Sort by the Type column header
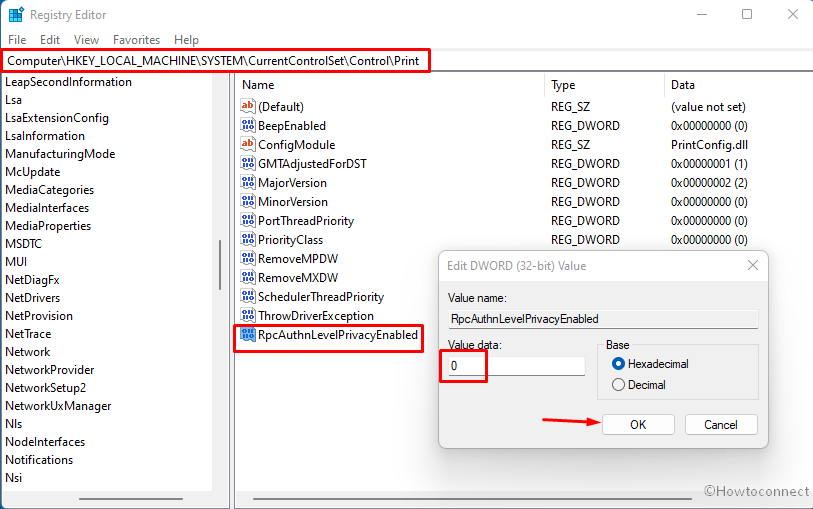This screenshot has height=509, width=813. click(x=563, y=85)
